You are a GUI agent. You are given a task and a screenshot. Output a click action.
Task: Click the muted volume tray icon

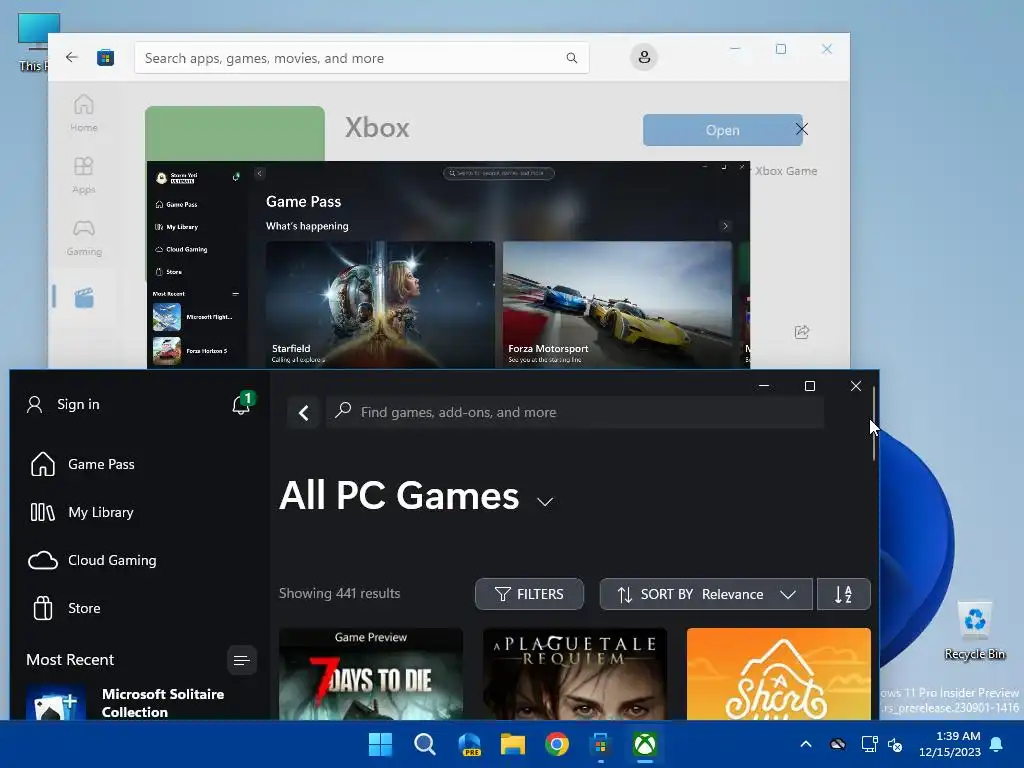[x=895, y=744]
